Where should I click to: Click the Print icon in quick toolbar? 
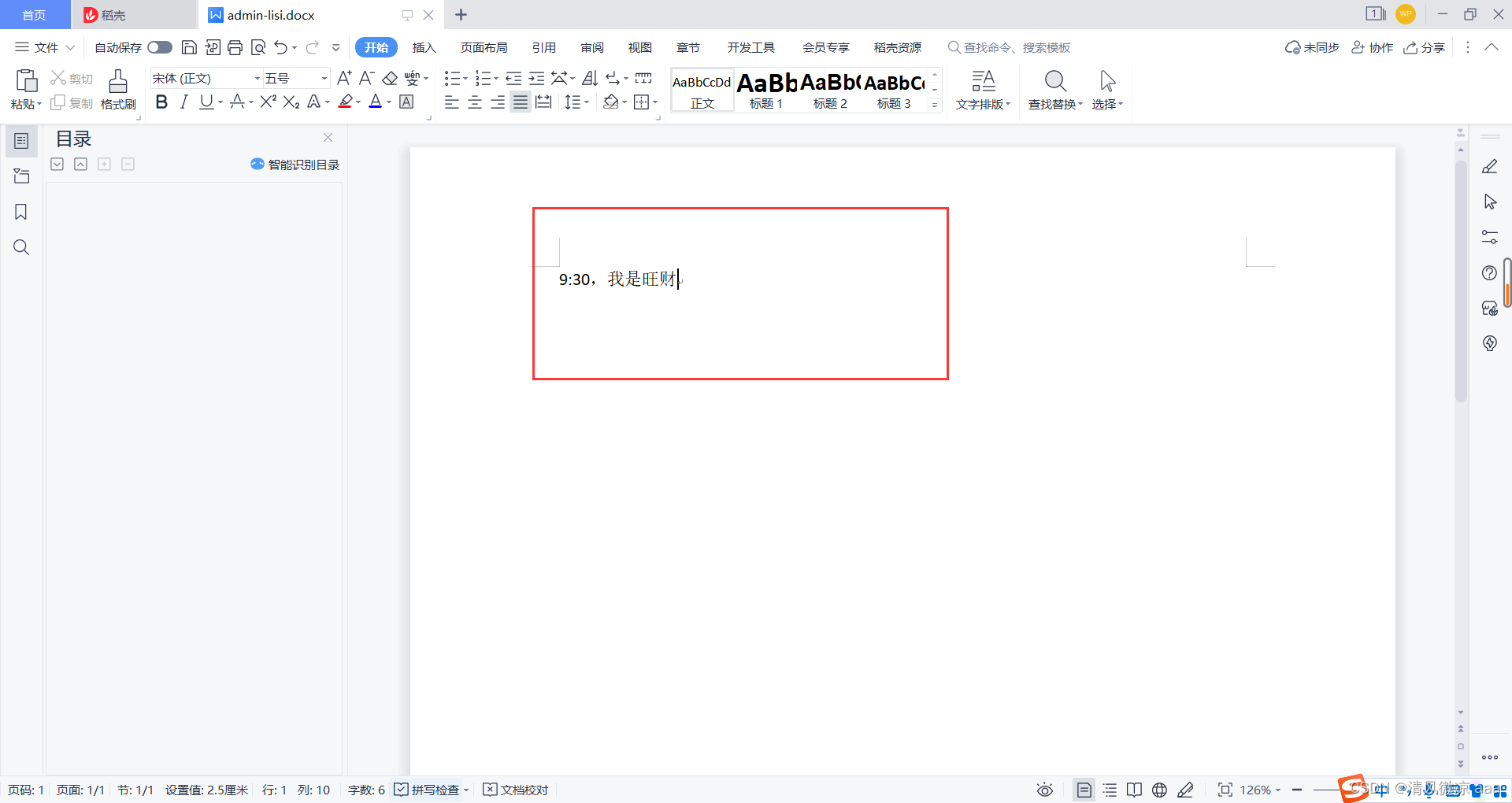click(235, 47)
